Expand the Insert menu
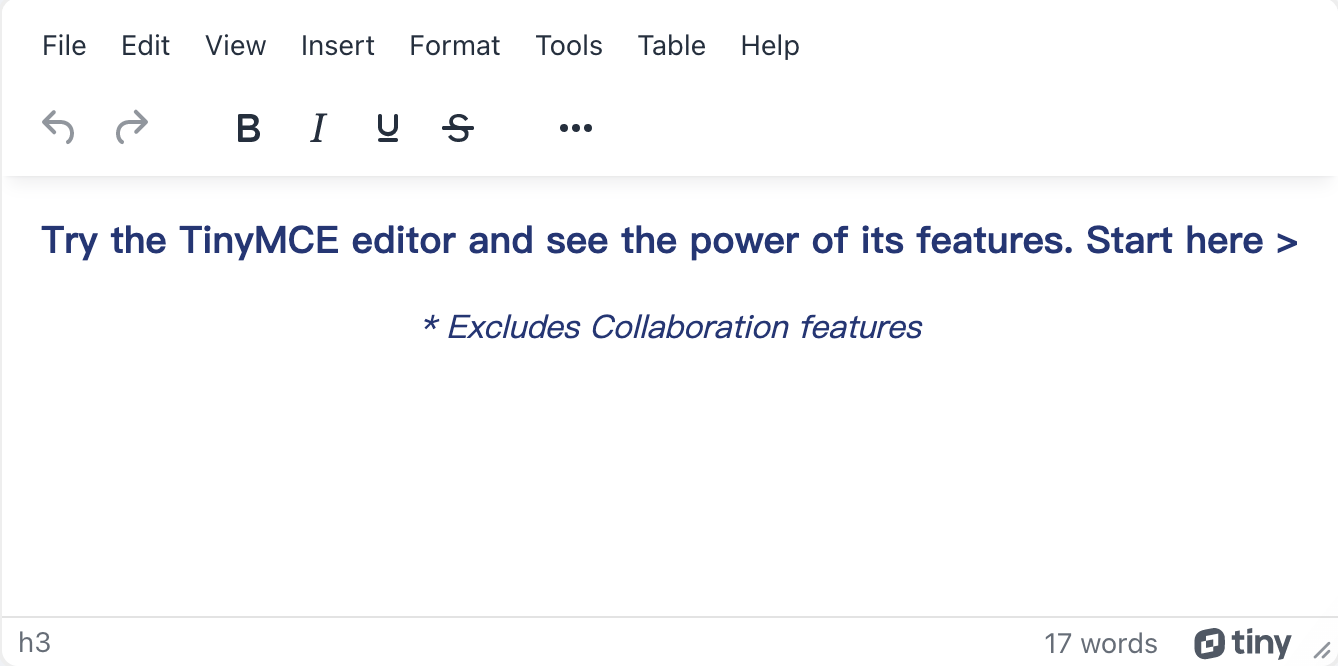The width and height of the screenshot is (1338, 666). pyautogui.click(x=338, y=46)
